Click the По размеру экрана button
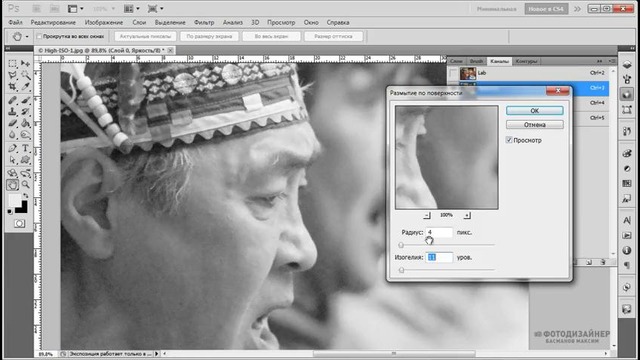 coord(209,36)
